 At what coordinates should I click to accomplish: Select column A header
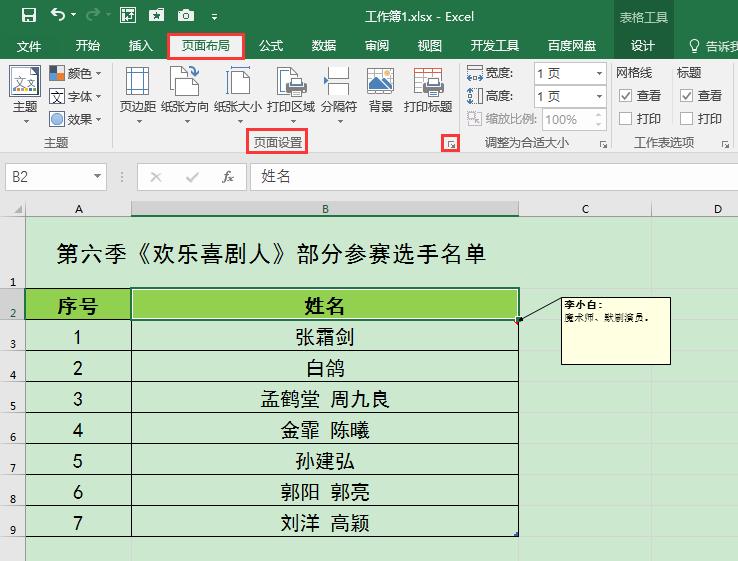79,209
